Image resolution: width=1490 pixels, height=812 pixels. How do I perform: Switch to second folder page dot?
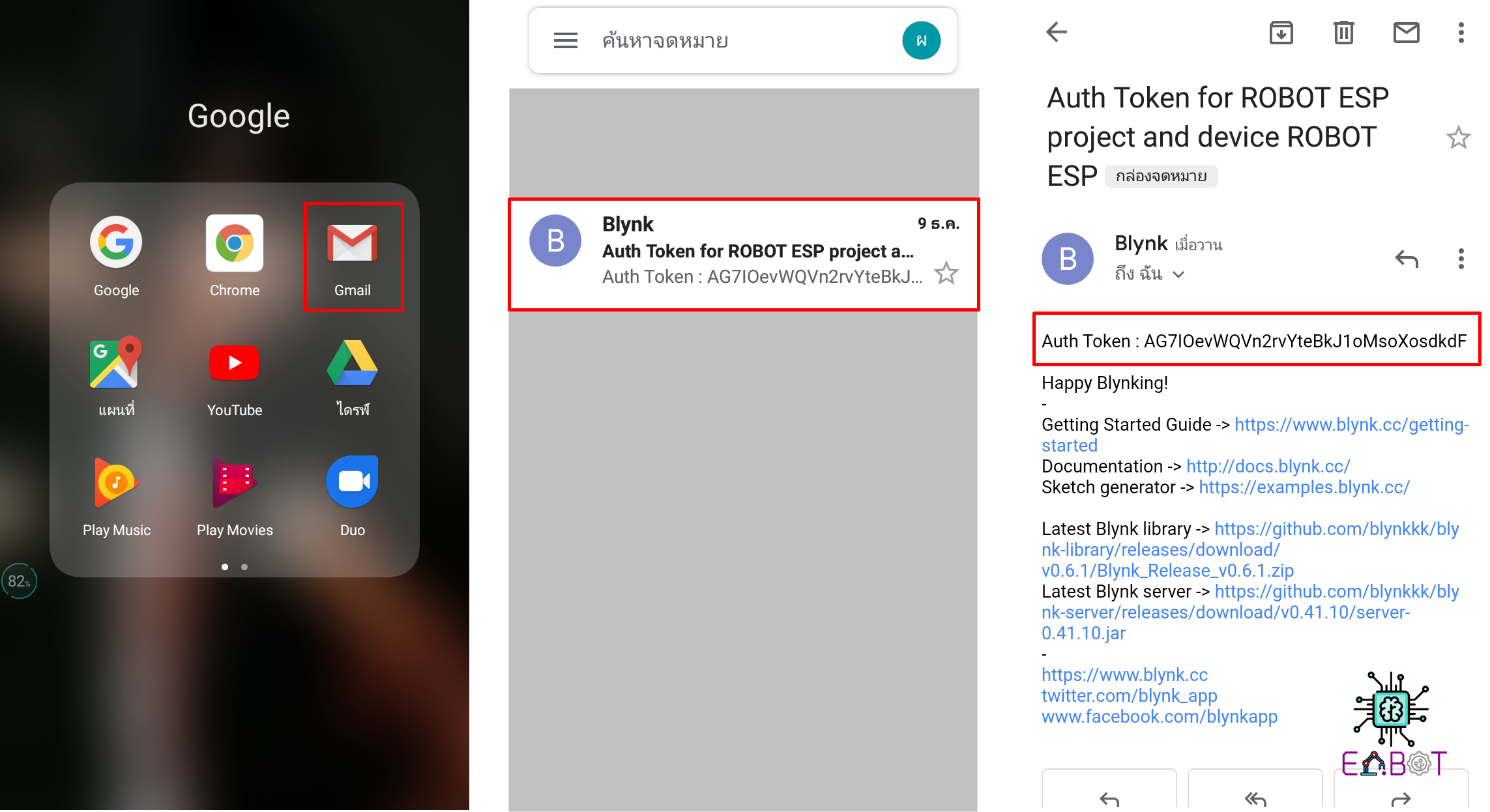click(x=244, y=567)
